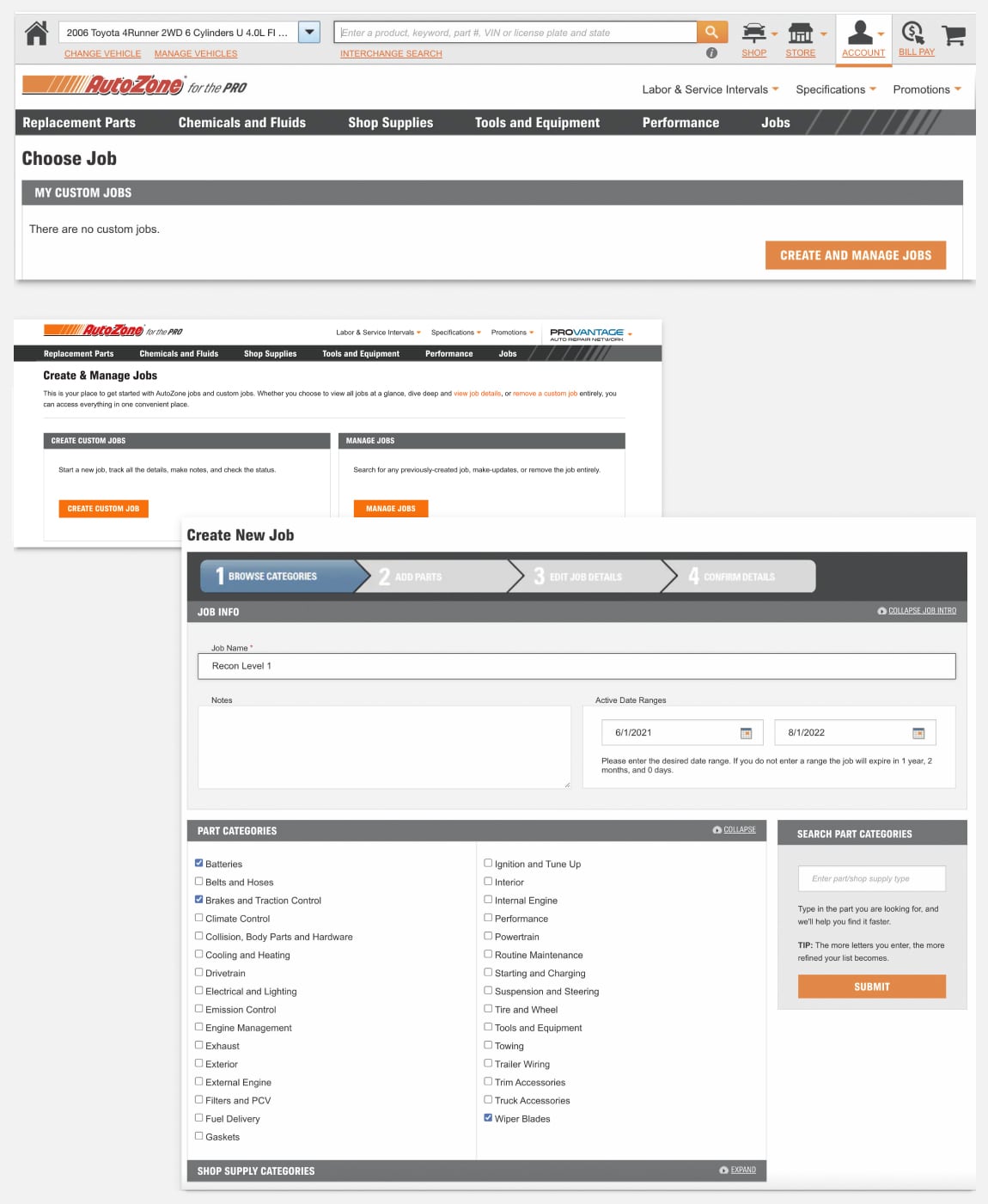The height and width of the screenshot is (1204, 988).
Task: Click the ProVantage Auto Repair Network logo
Action: 587,334
